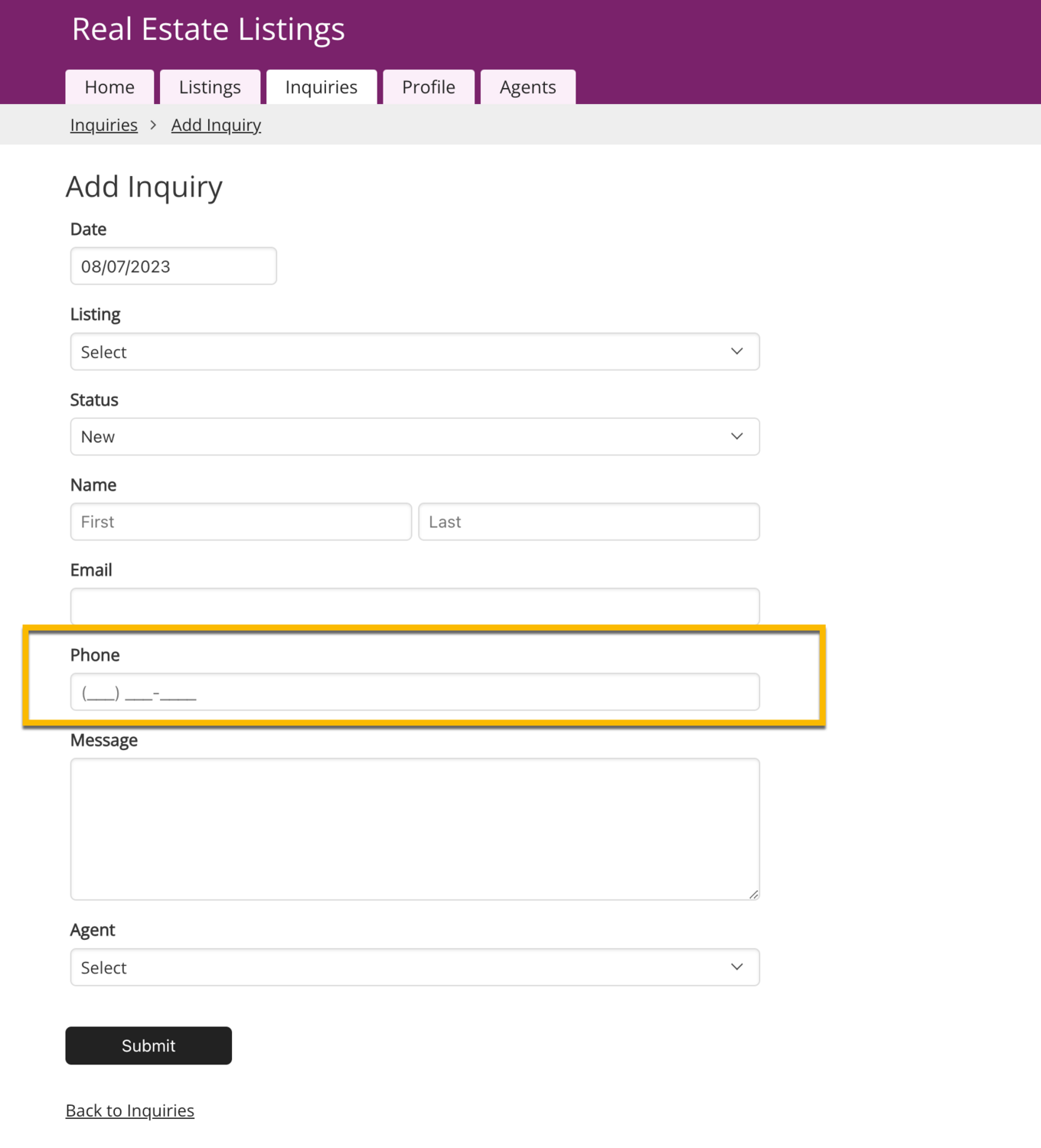Switch to the Listings tab

tap(210, 87)
